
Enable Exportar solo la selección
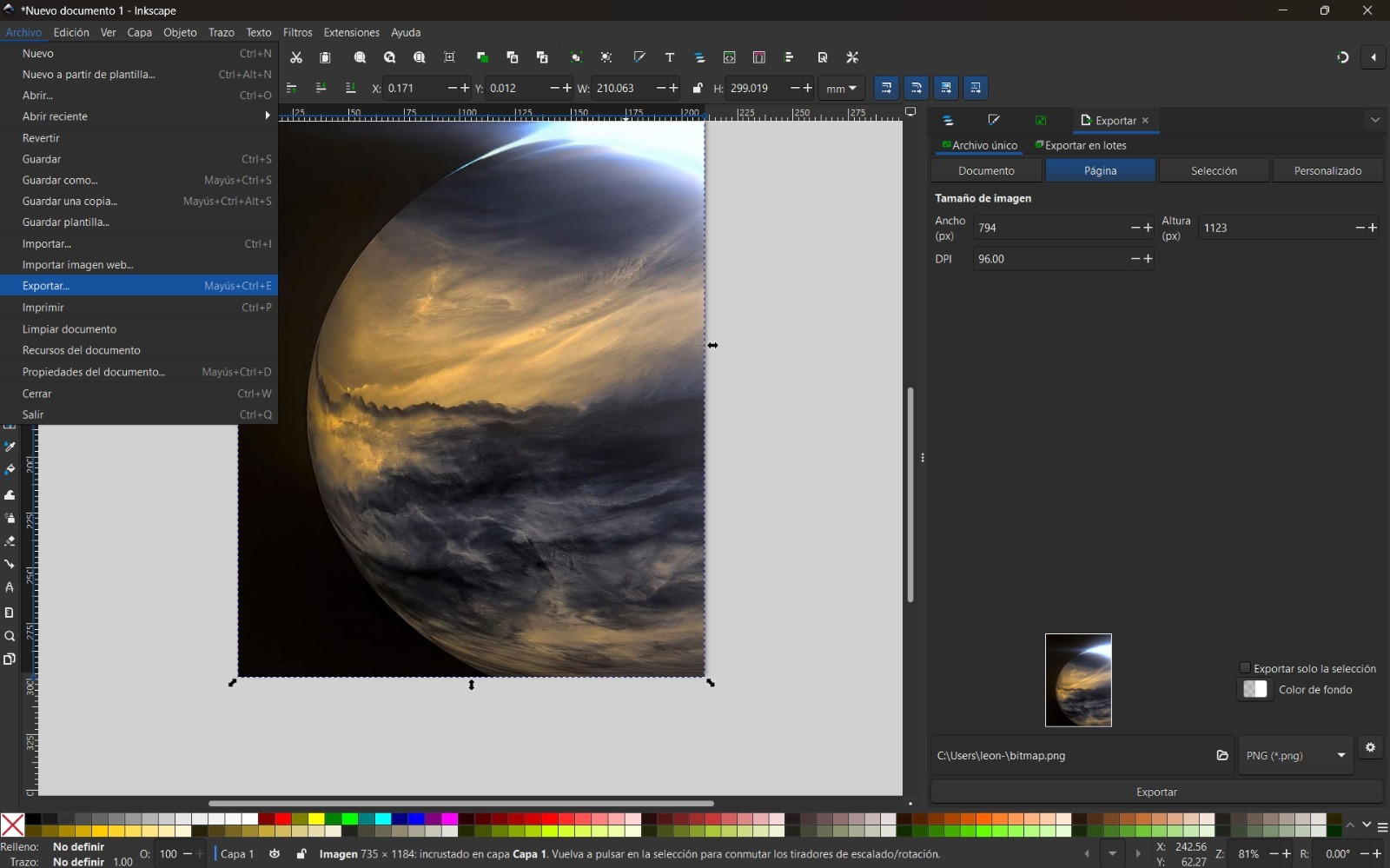coord(1247,669)
